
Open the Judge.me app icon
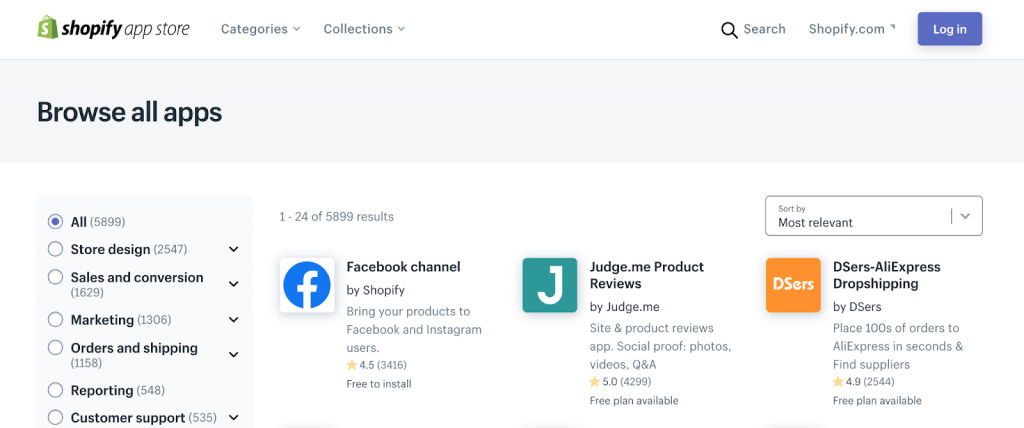point(550,285)
